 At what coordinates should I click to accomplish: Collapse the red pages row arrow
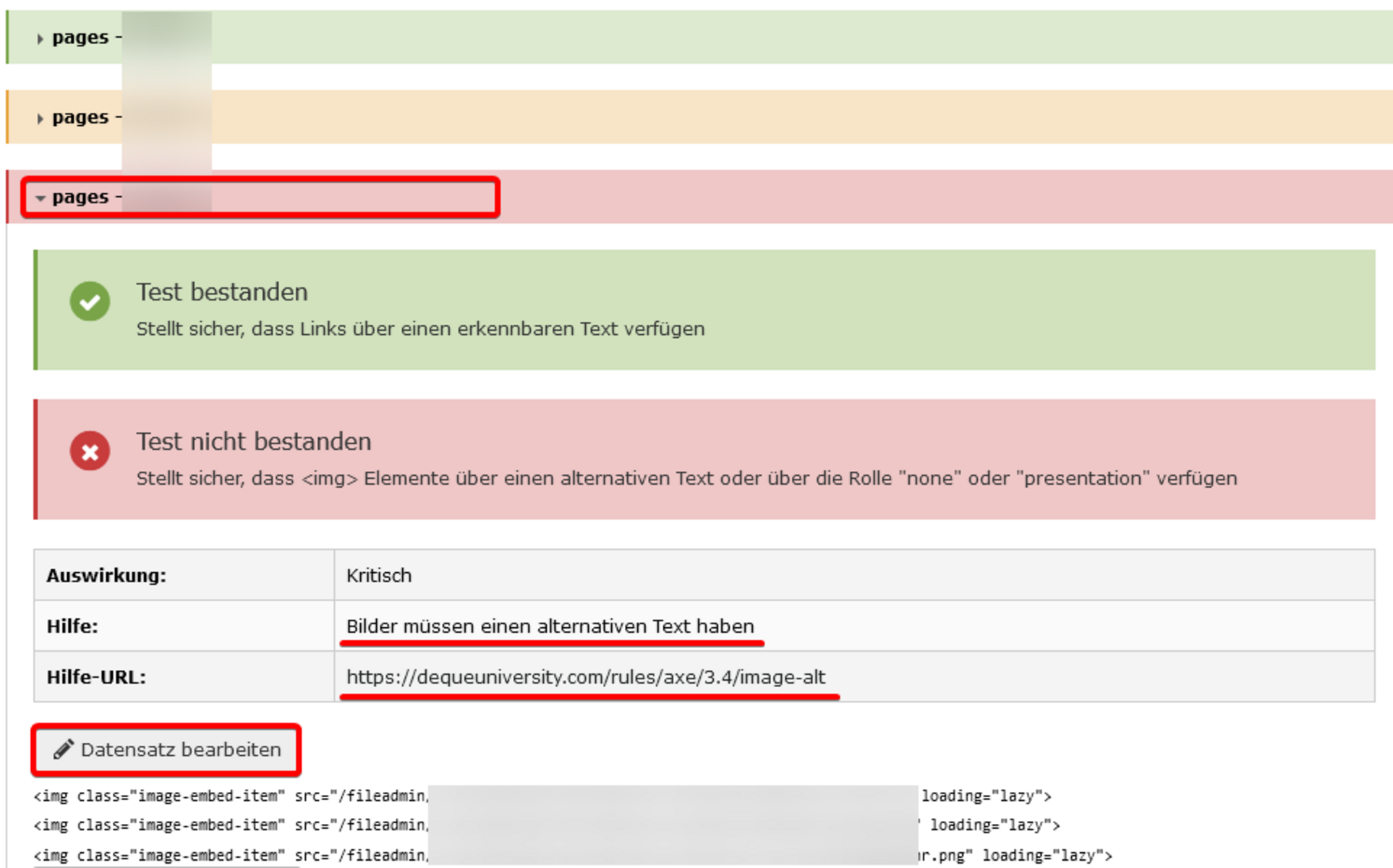tap(41, 198)
